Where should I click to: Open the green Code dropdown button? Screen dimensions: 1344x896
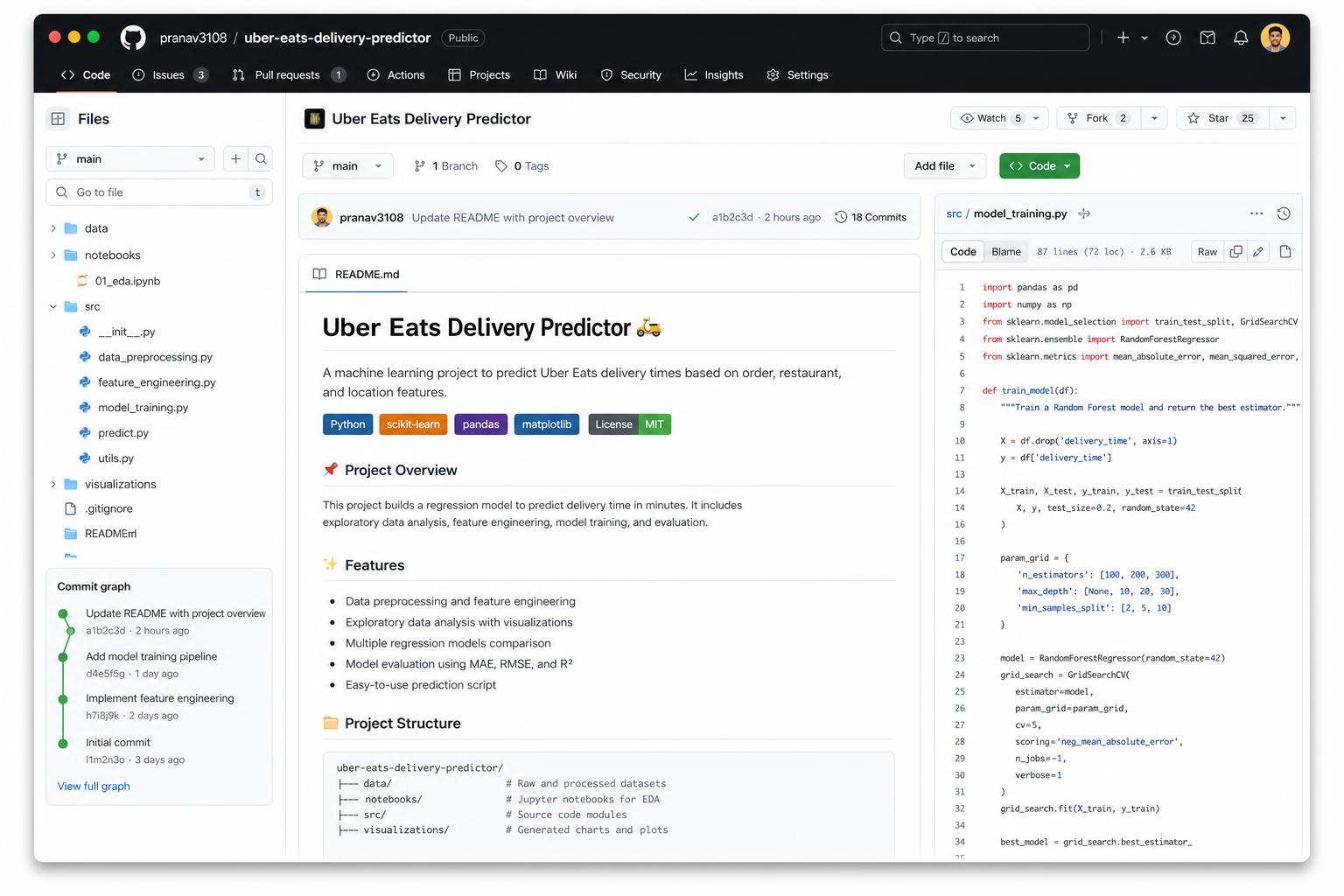click(x=1039, y=166)
